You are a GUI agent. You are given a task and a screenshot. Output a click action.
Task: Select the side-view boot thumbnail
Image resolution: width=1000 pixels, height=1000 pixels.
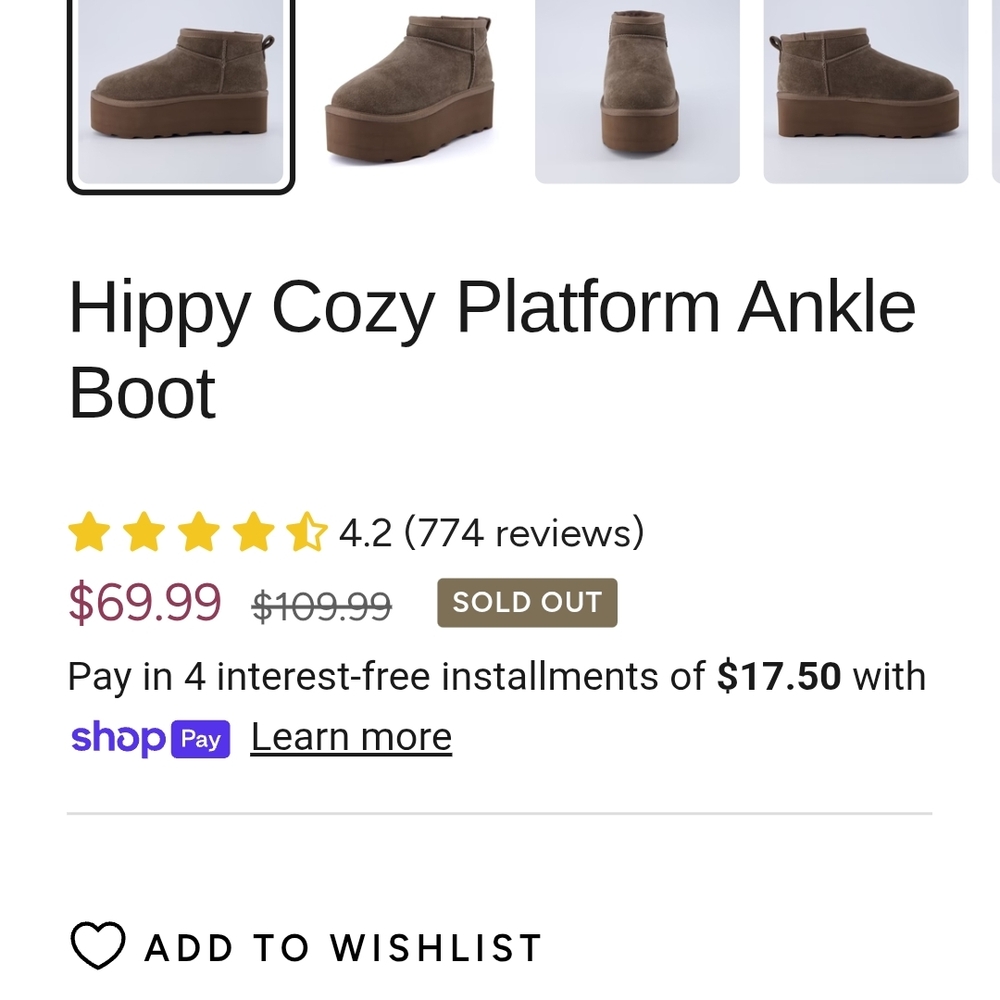click(x=180, y=94)
